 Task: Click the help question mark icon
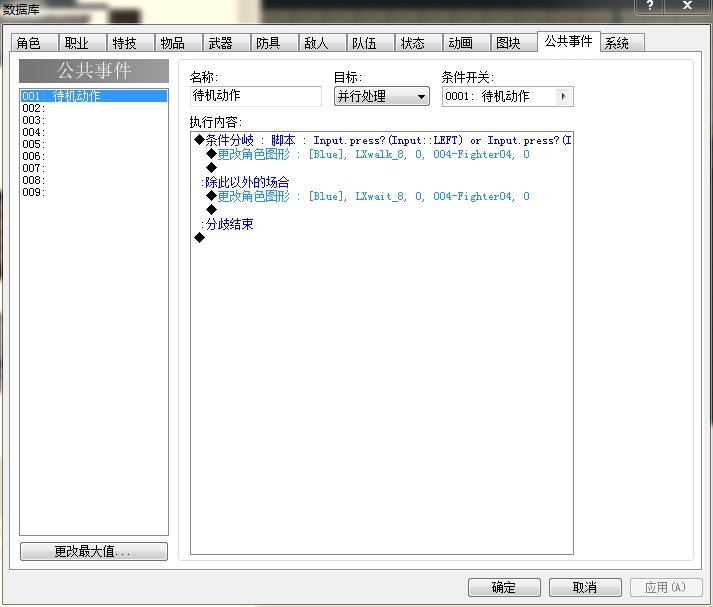[650, 6]
